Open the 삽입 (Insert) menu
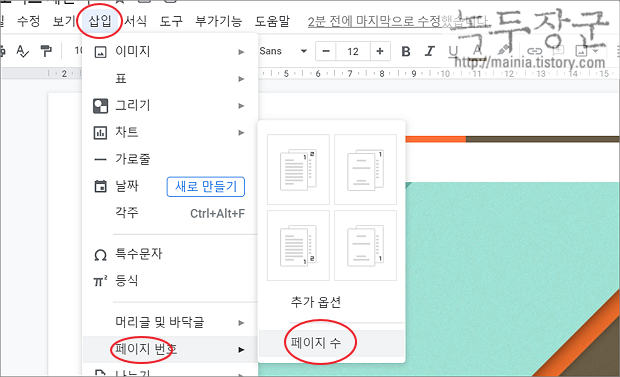The image size is (620, 377). click(100, 21)
